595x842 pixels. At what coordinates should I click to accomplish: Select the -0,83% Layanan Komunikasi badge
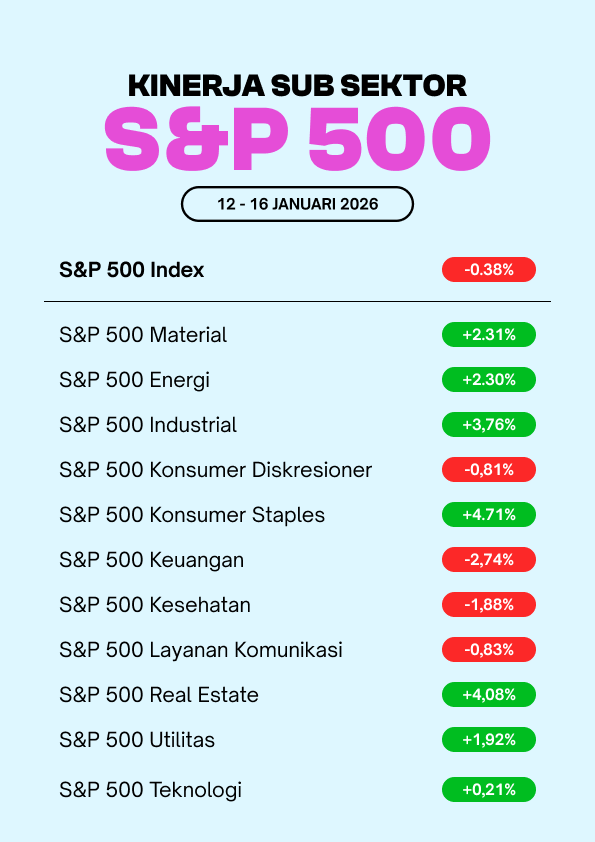(489, 650)
